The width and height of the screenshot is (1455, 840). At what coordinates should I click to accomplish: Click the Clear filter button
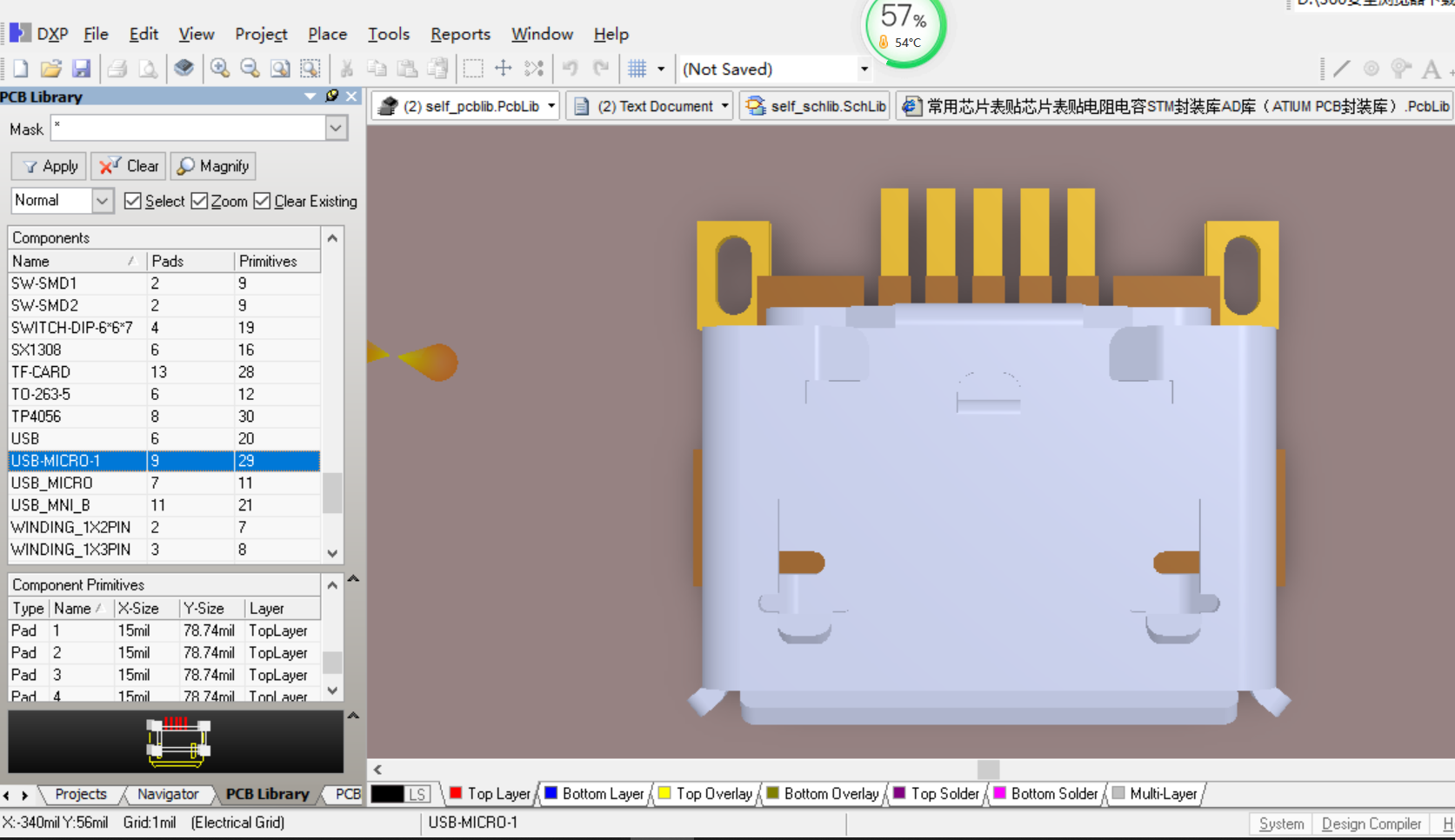coord(129,166)
